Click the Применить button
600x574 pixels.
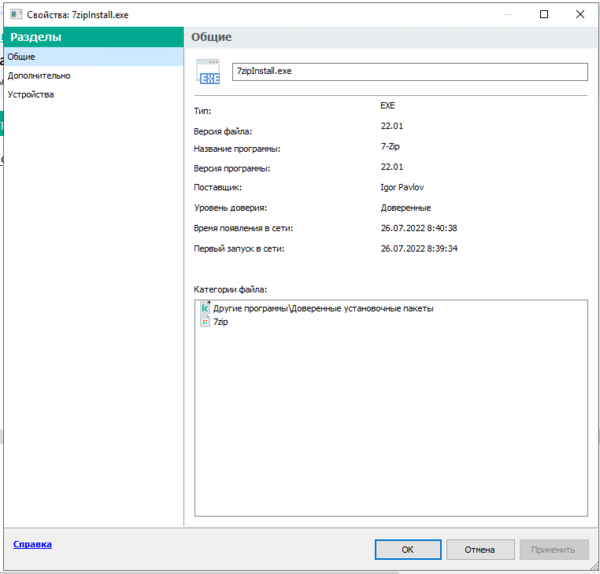(x=553, y=549)
